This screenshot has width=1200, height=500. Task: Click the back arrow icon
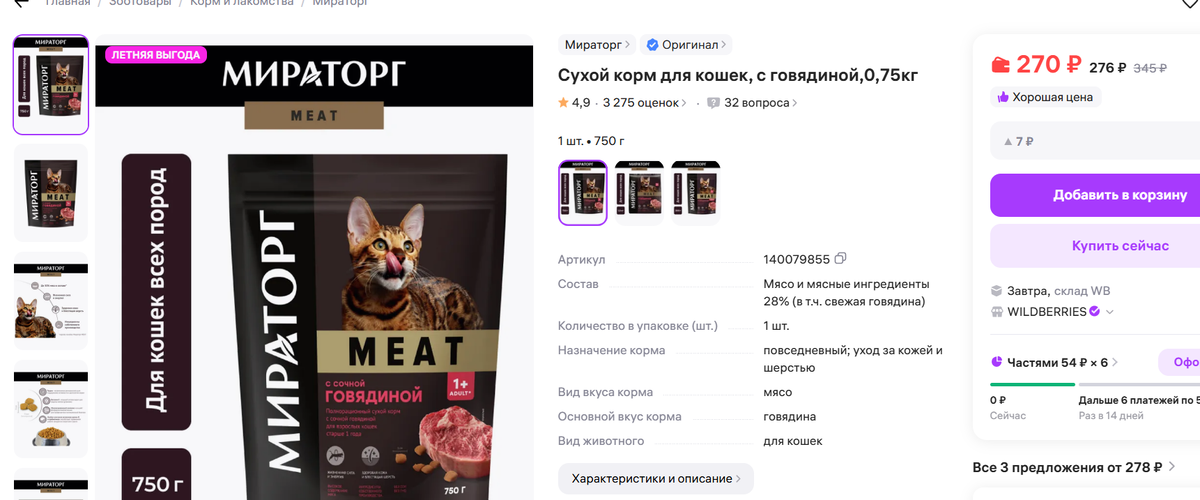click(20, 3)
